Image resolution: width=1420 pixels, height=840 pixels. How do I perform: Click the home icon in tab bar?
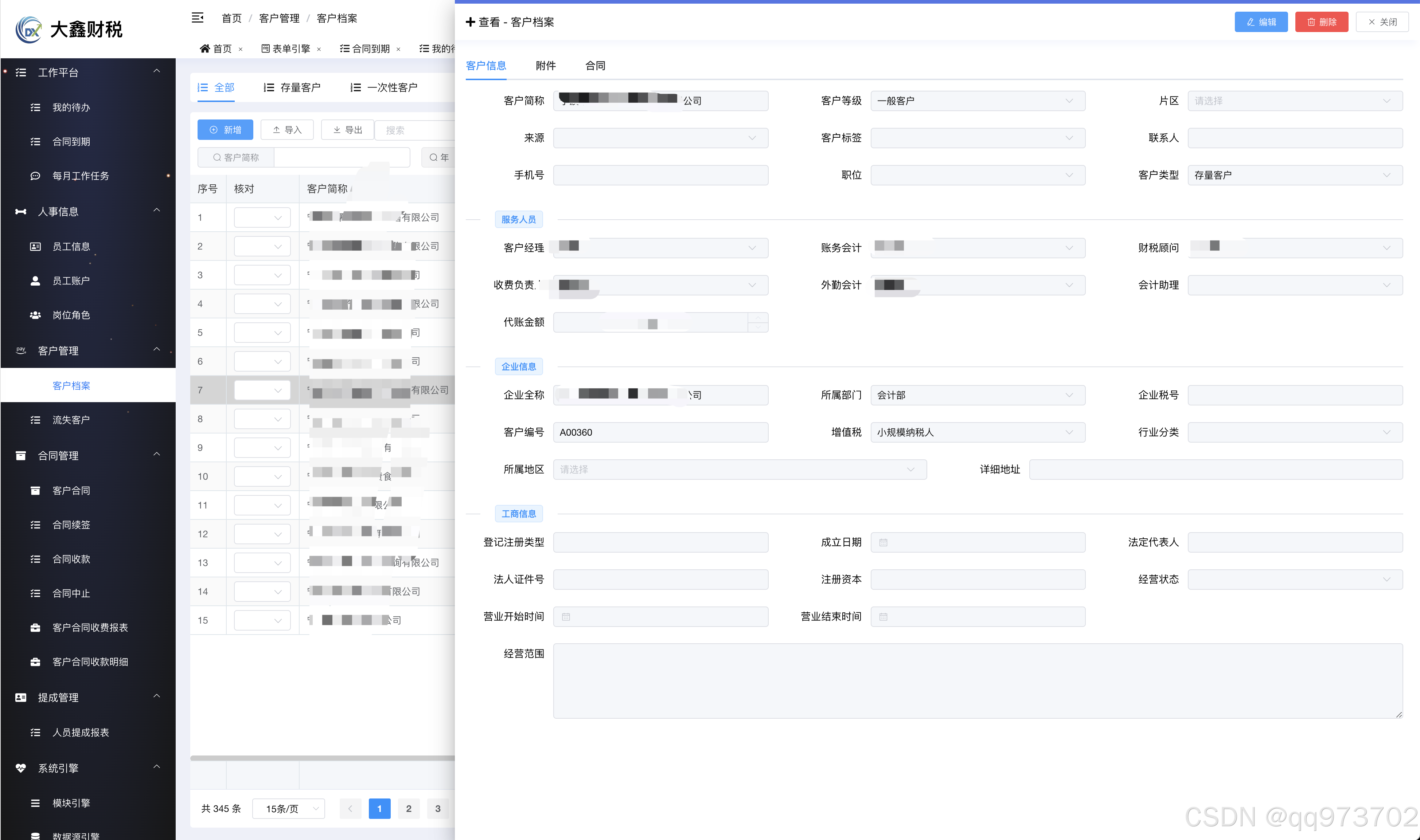[x=205, y=49]
